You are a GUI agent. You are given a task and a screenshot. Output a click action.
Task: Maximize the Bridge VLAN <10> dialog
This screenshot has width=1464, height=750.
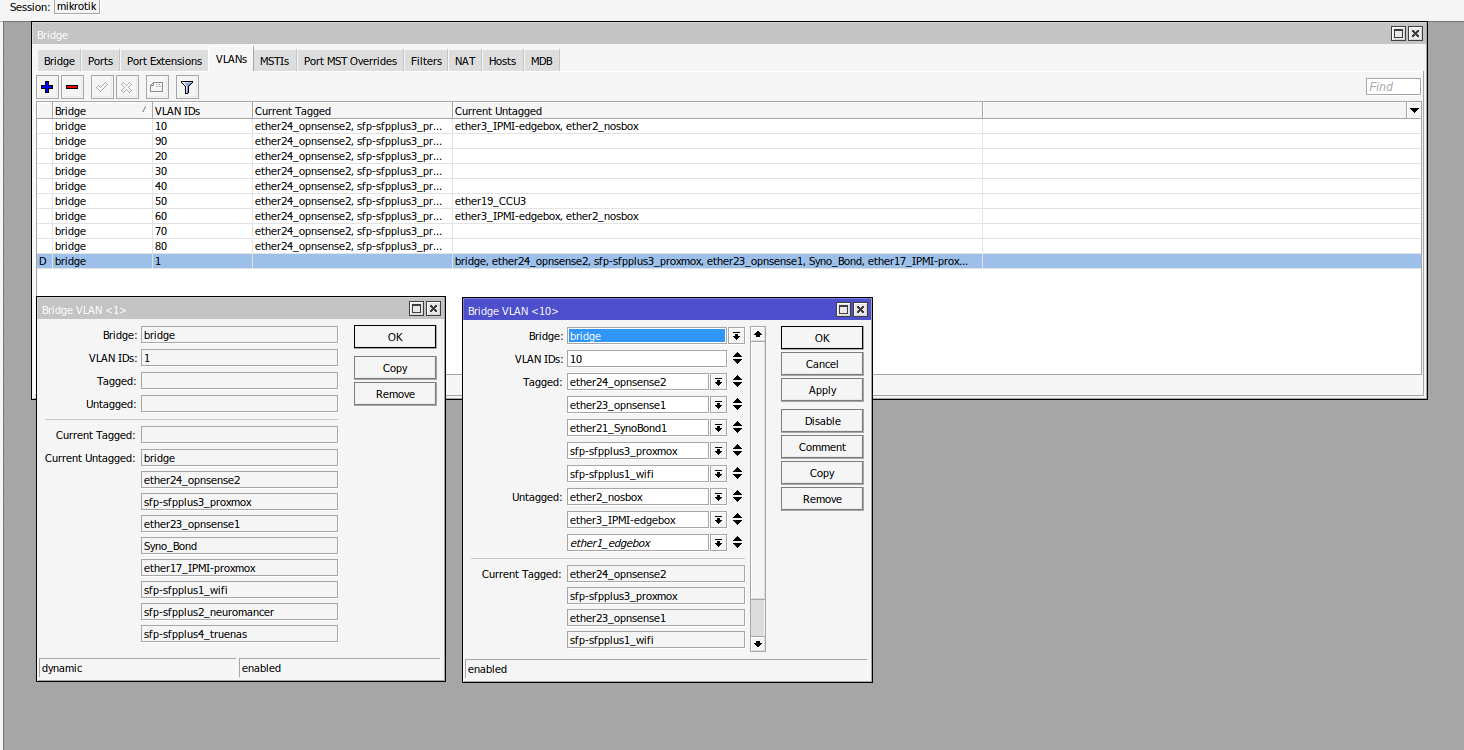843,310
